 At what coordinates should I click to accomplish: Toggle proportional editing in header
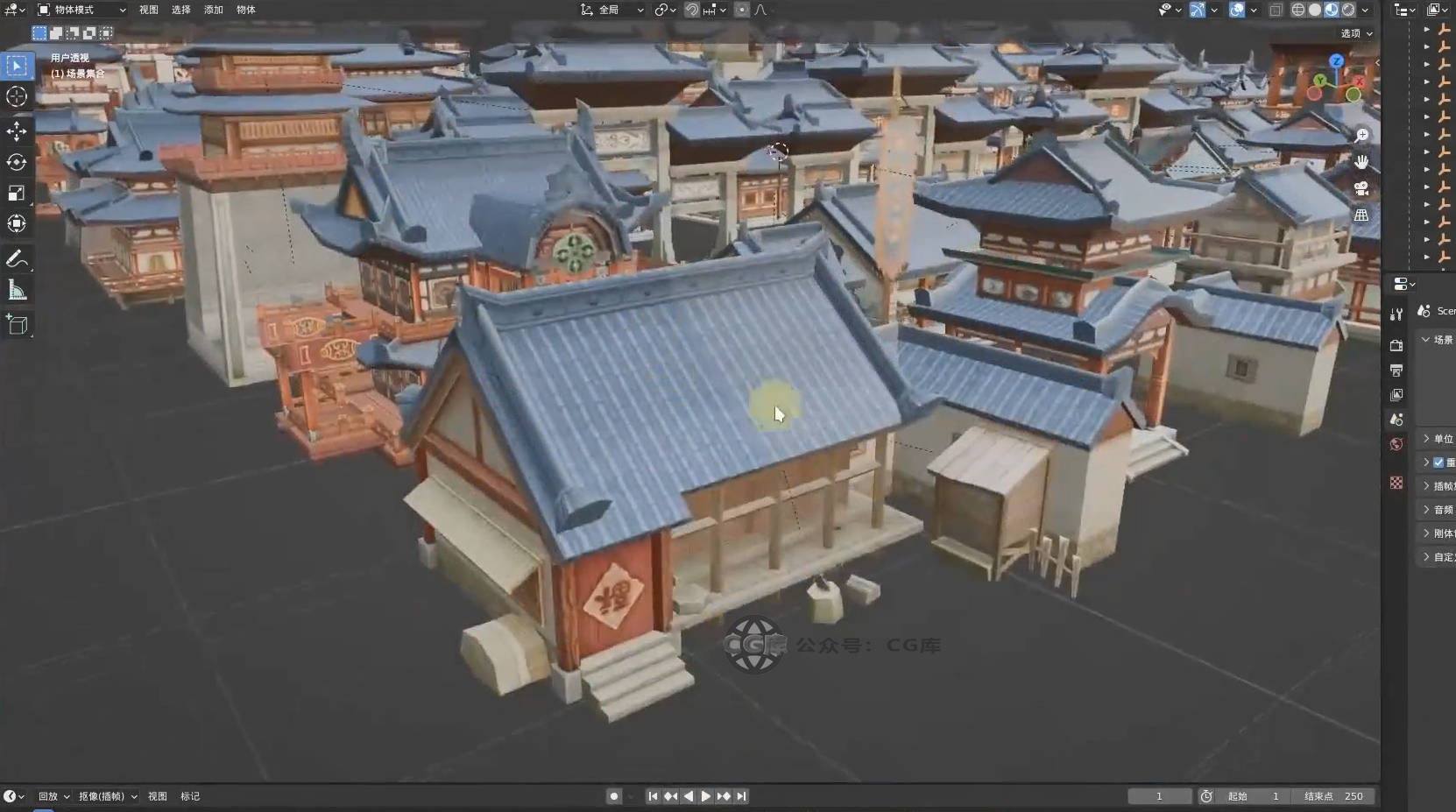click(742, 10)
